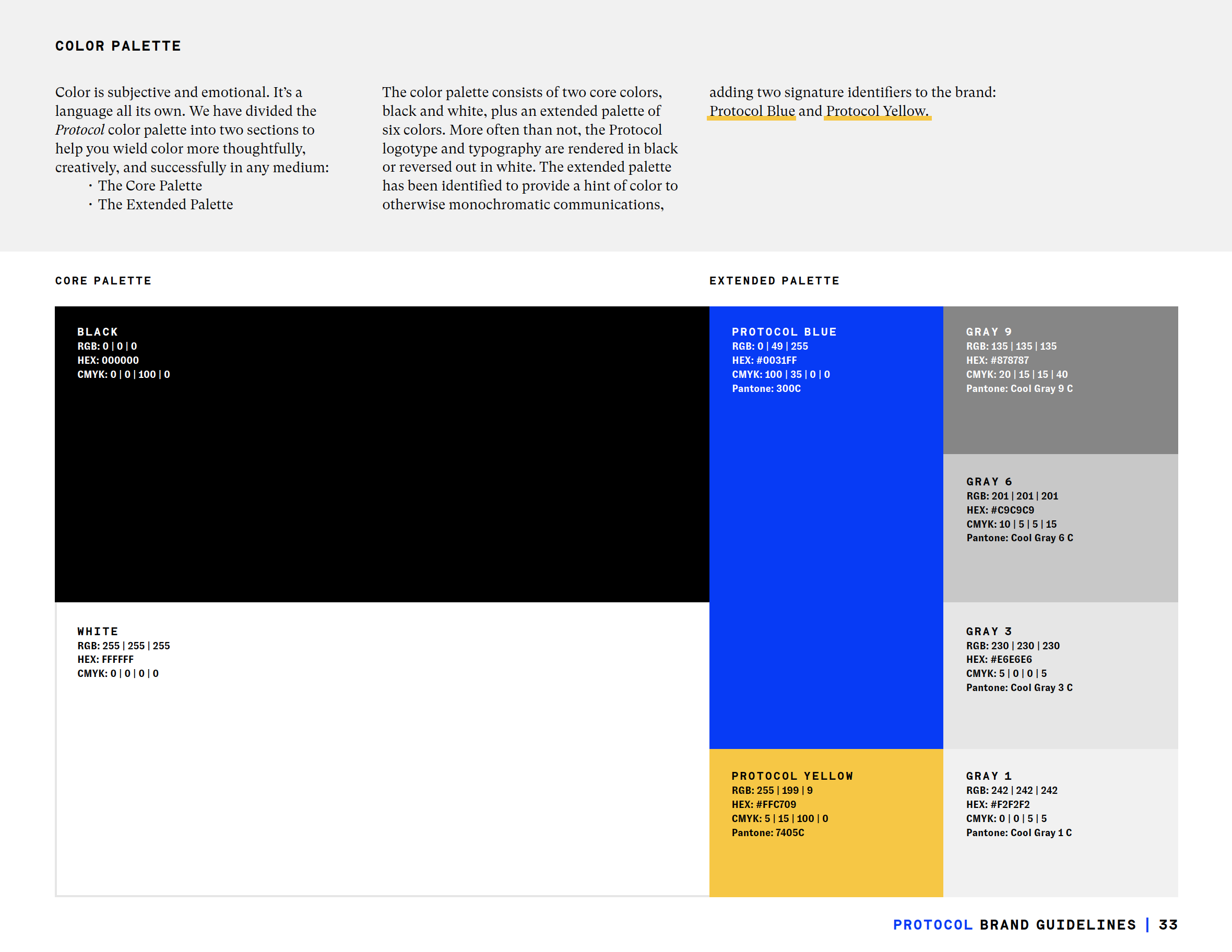
Task: Click the 'BLACK' swatch title
Action: click(x=98, y=332)
